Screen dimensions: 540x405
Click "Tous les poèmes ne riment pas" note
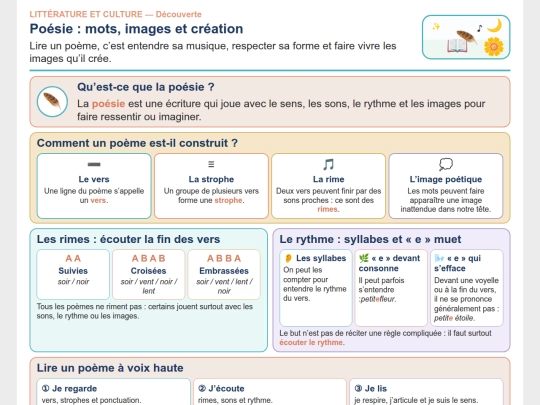tap(145, 311)
